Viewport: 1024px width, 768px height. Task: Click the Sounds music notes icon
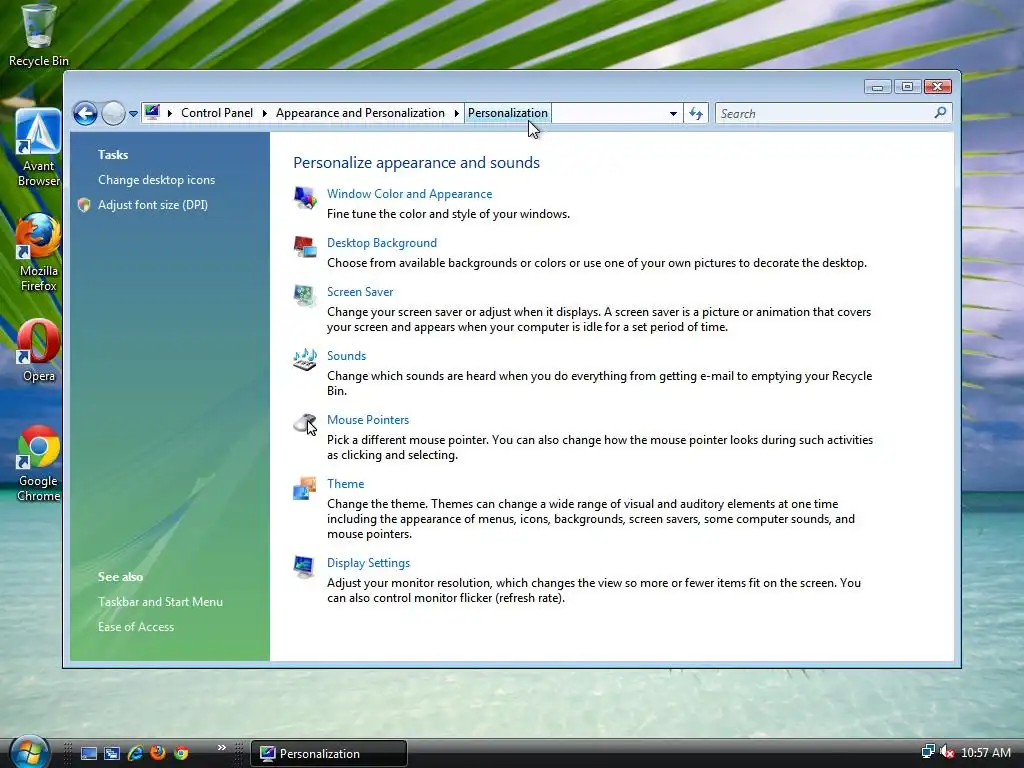point(304,359)
